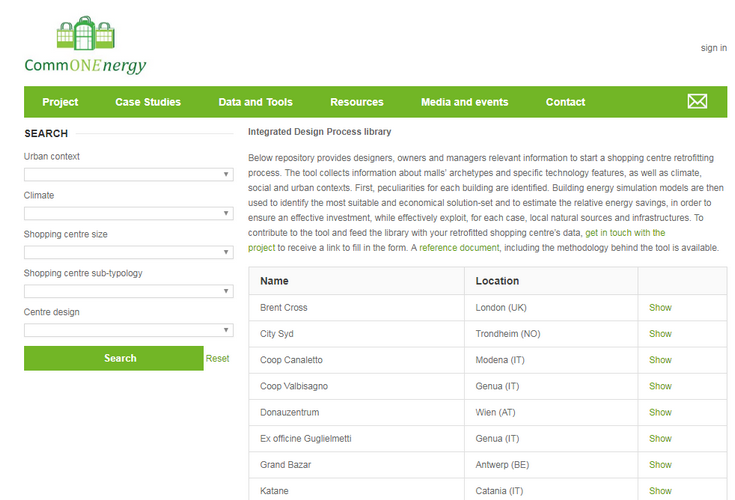Viewport: 735px width, 500px height.
Task: Open the Case Studies menu
Action: 148,102
